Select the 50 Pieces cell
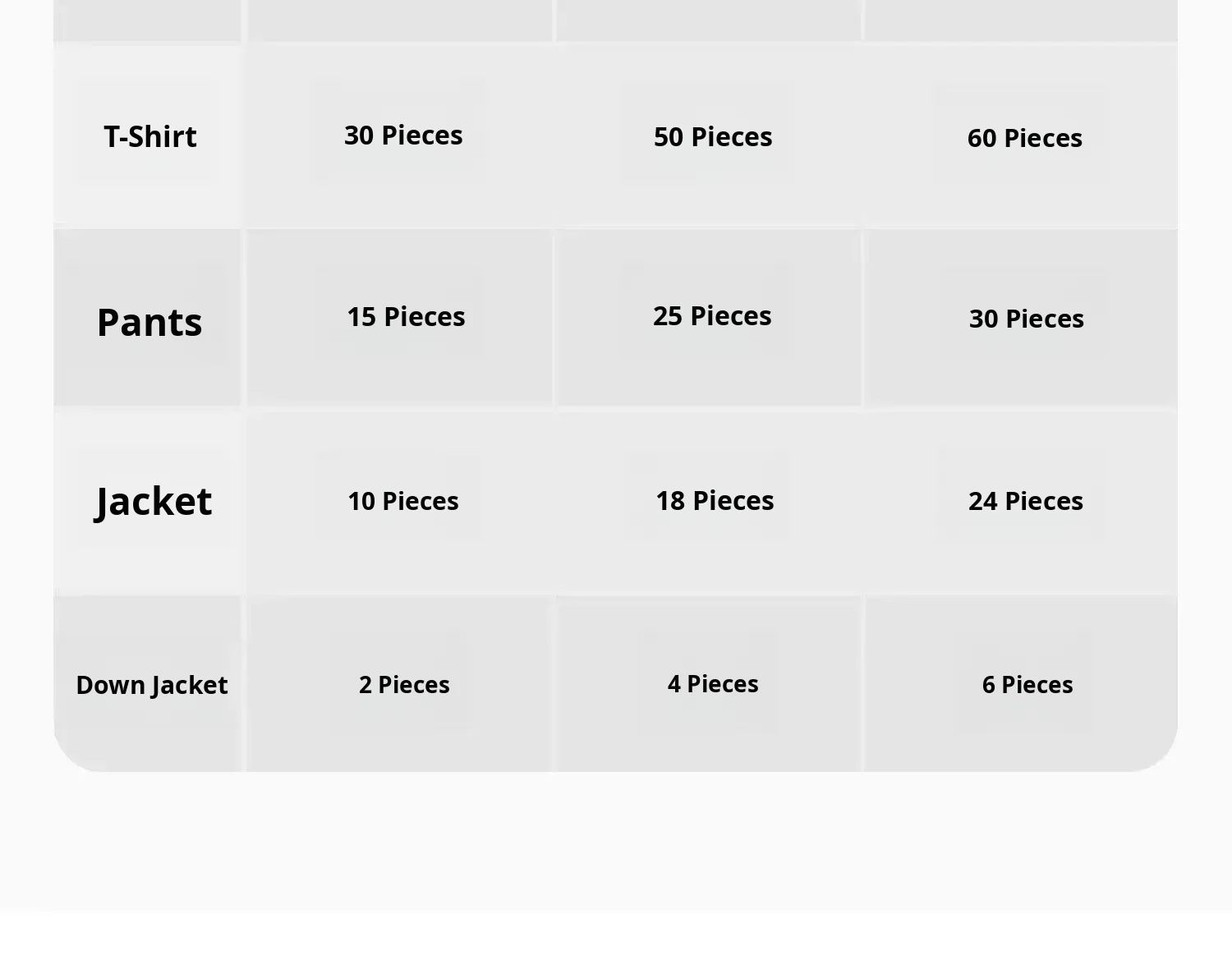This screenshot has width=1232, height=960. point(713,136)
